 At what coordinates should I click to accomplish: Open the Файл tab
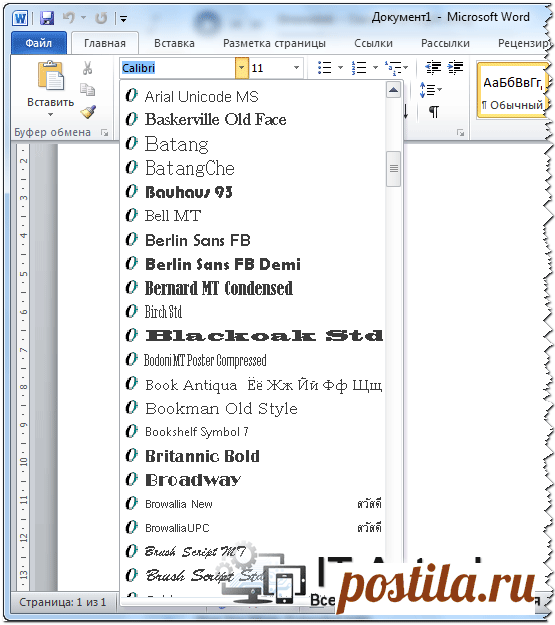click(x=39, y=43)
